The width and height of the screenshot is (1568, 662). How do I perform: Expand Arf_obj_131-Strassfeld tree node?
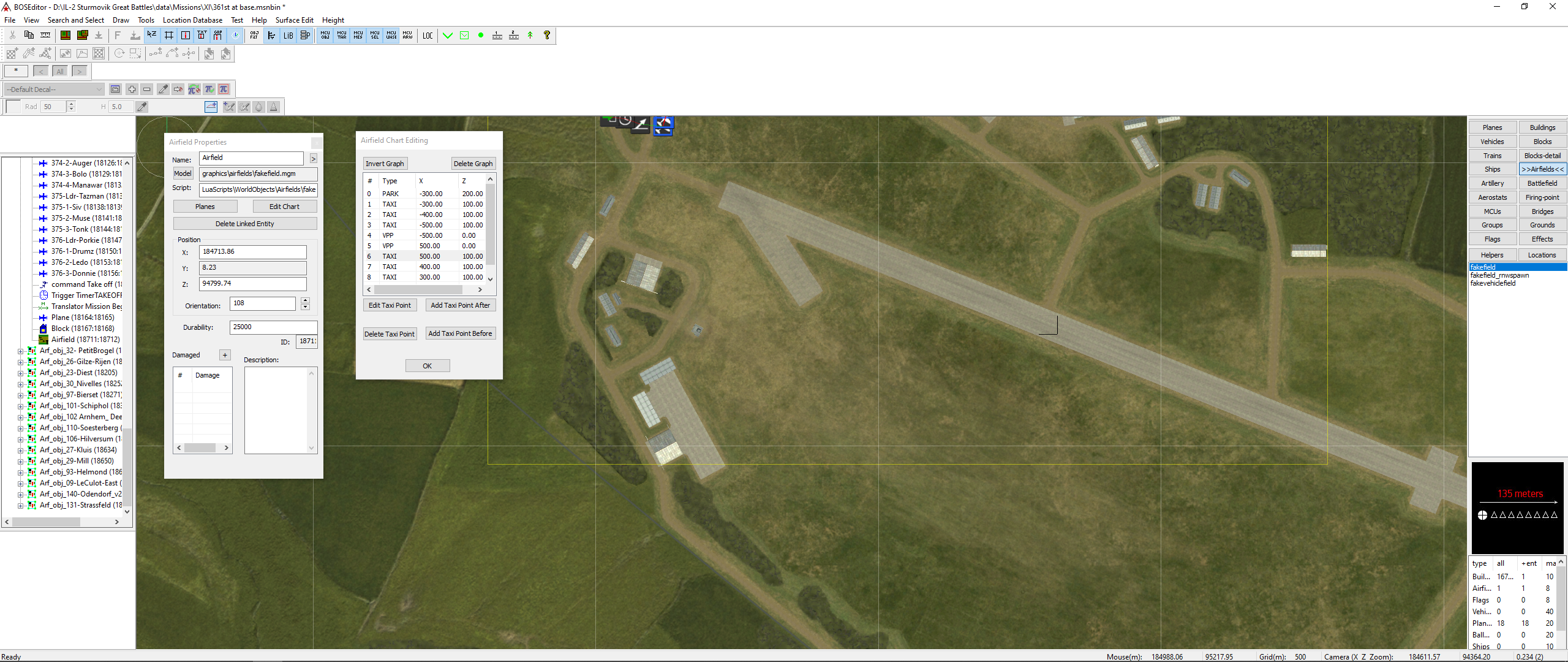click(20, 506)
